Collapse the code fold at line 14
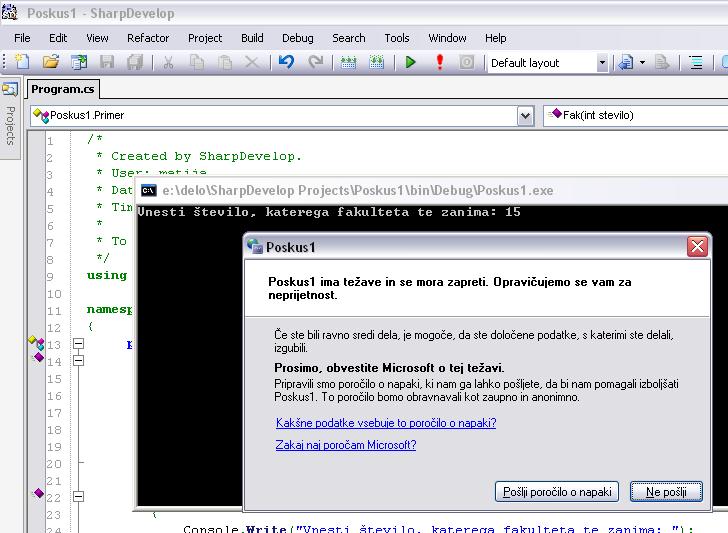This screenshot has width=728, height=533. [78, 361]
